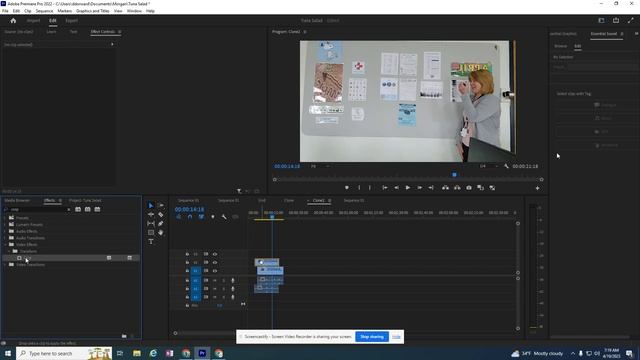The image size is (640, 360).
Task: Click Stop sharing button
Action: point(372,337)
